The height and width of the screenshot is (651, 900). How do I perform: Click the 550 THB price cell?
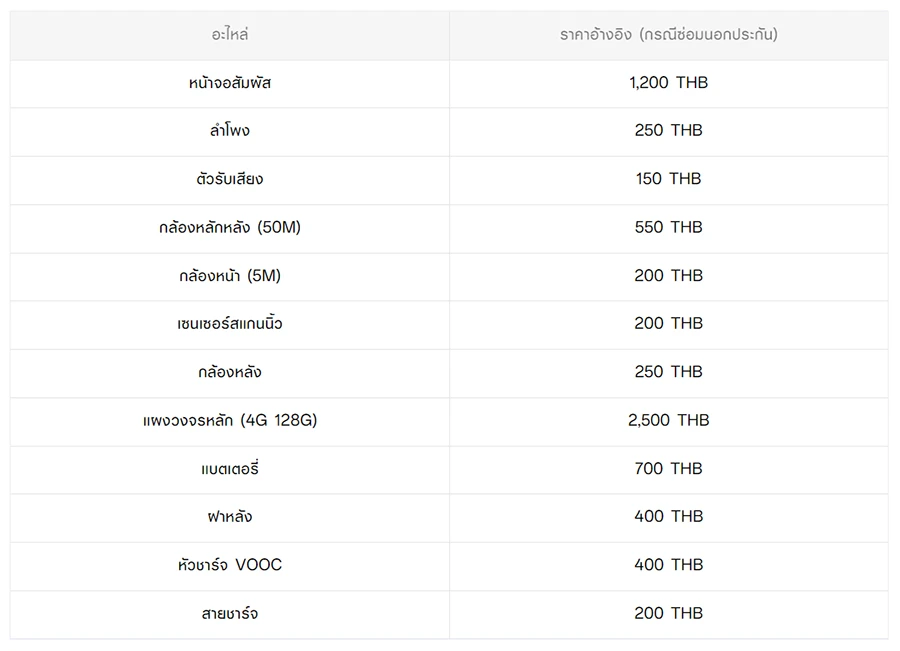click(668, 227)
